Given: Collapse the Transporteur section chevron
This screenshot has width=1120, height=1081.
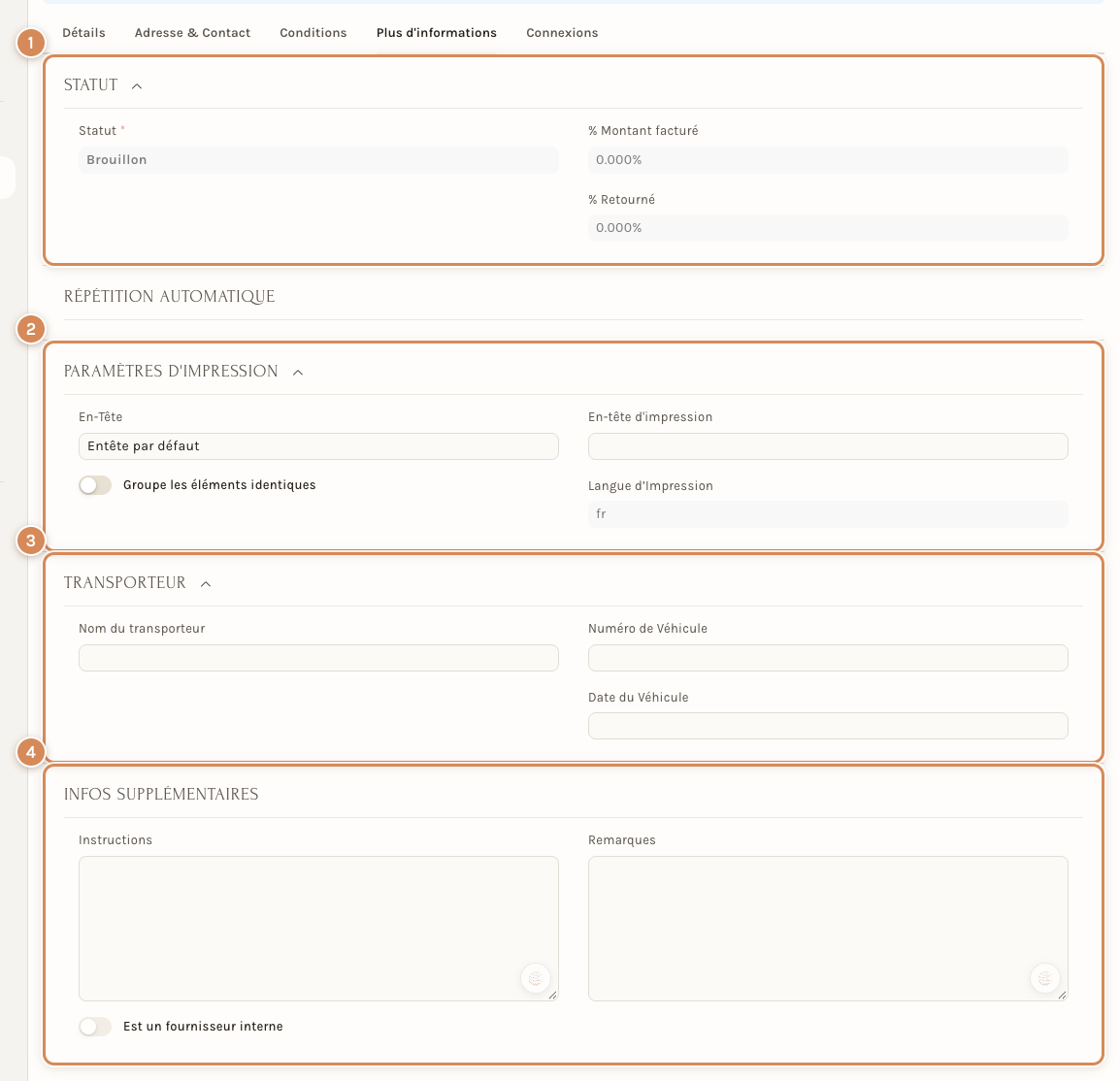Looking at the screenshot, I should click(x=206, y=584).
